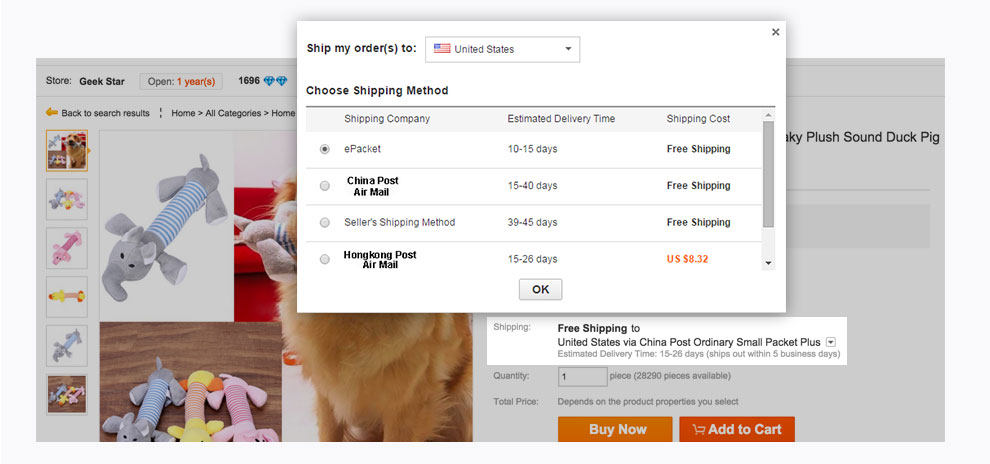Add item using Add to Cart button
The image size is (990, 464).
(736, 429)
